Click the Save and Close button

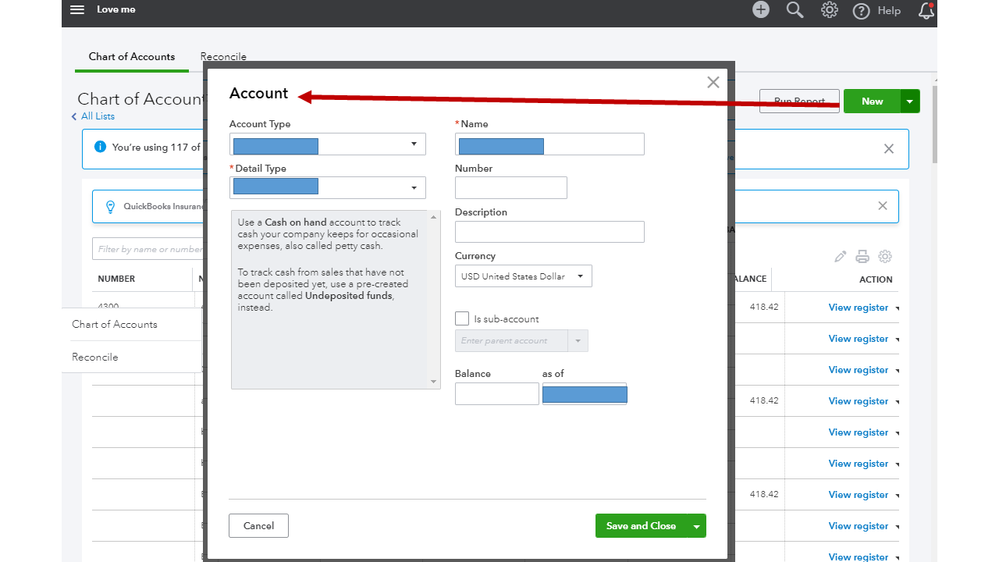641,526
